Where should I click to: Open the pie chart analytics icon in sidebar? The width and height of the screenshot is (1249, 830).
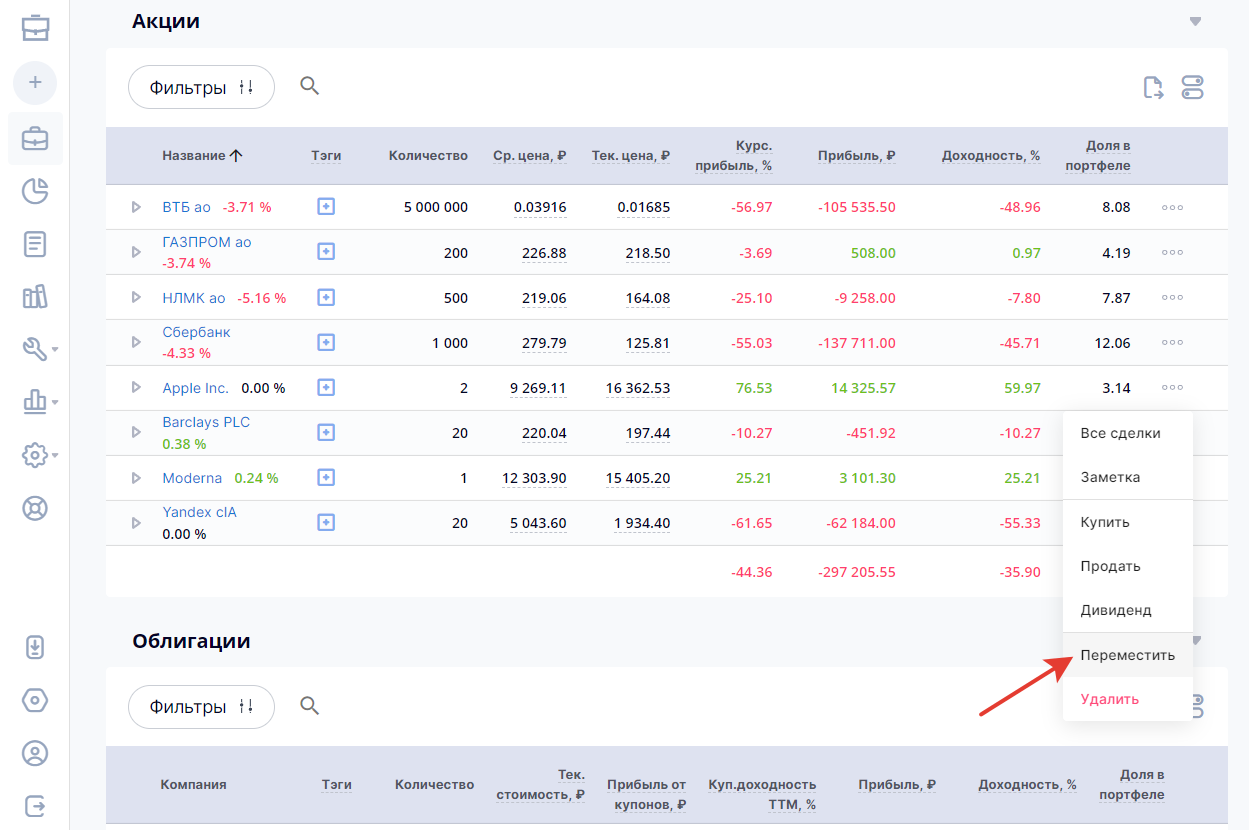[35, 190]
